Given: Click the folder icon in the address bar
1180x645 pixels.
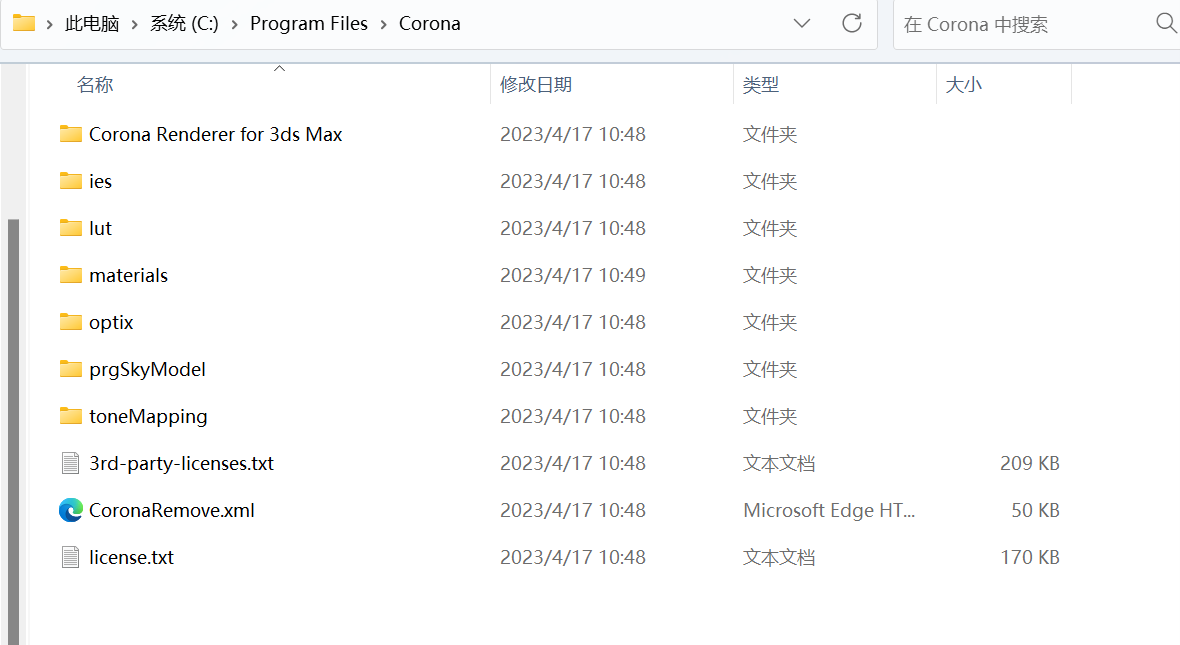Looking at the screenshot, I should [24, 23].
